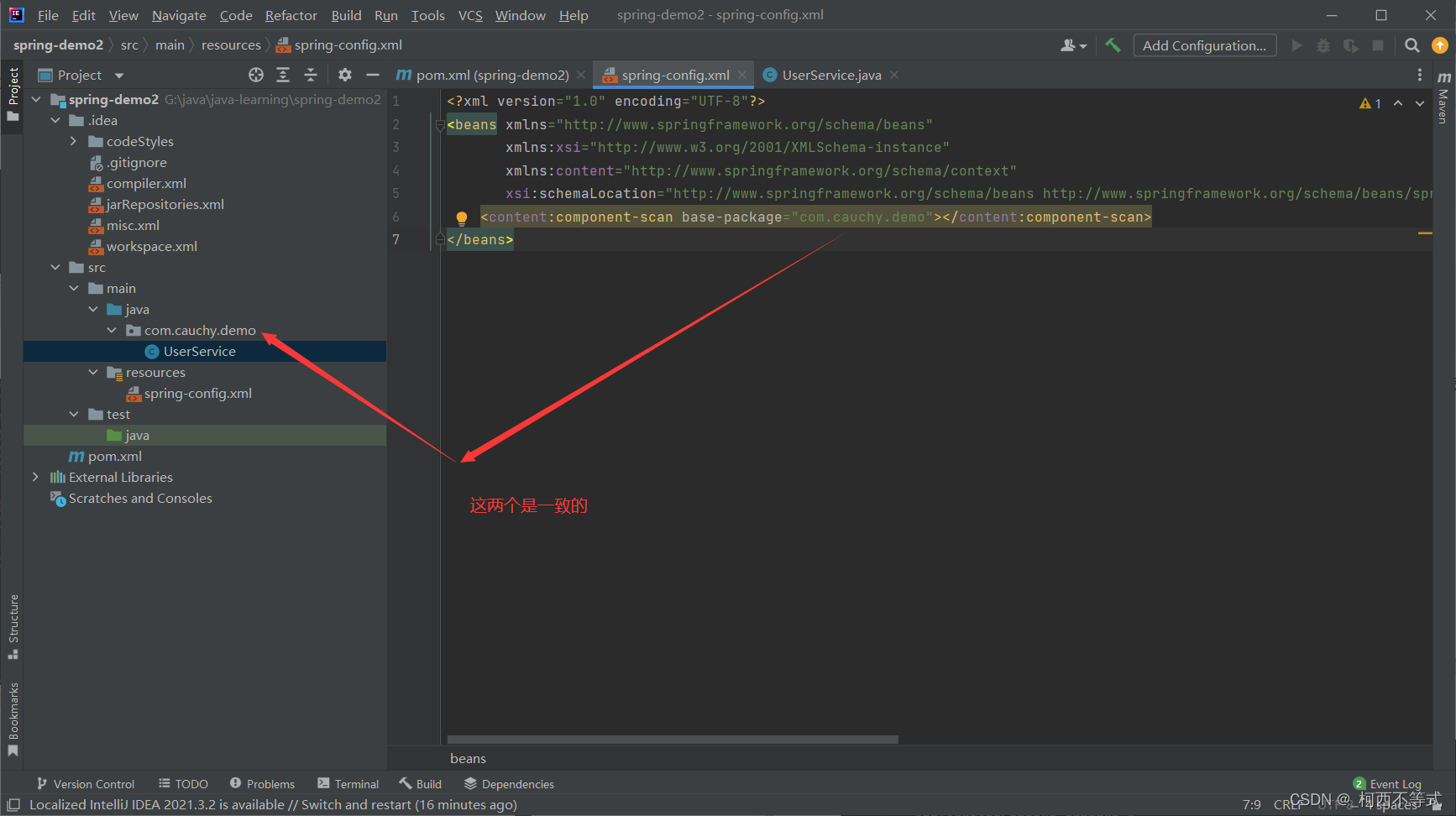This screenshot has height=816, width=1456.
Task: Collapse the spring-demo2 root node
Action: pos(36,99)
